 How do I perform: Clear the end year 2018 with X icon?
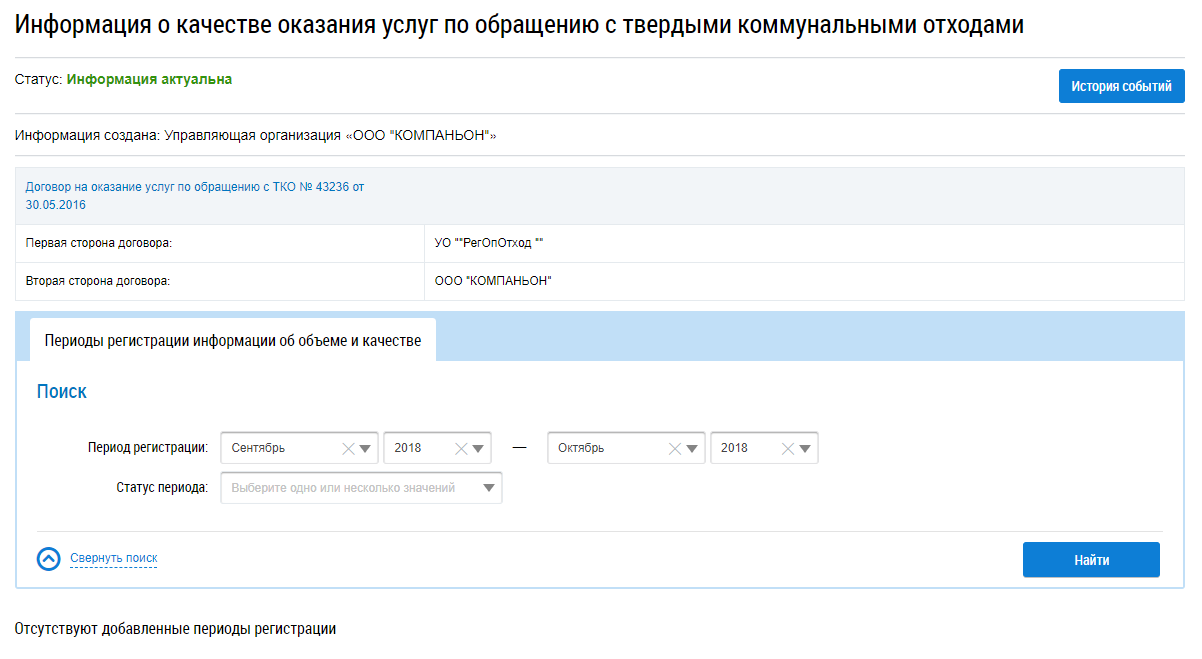788,449
